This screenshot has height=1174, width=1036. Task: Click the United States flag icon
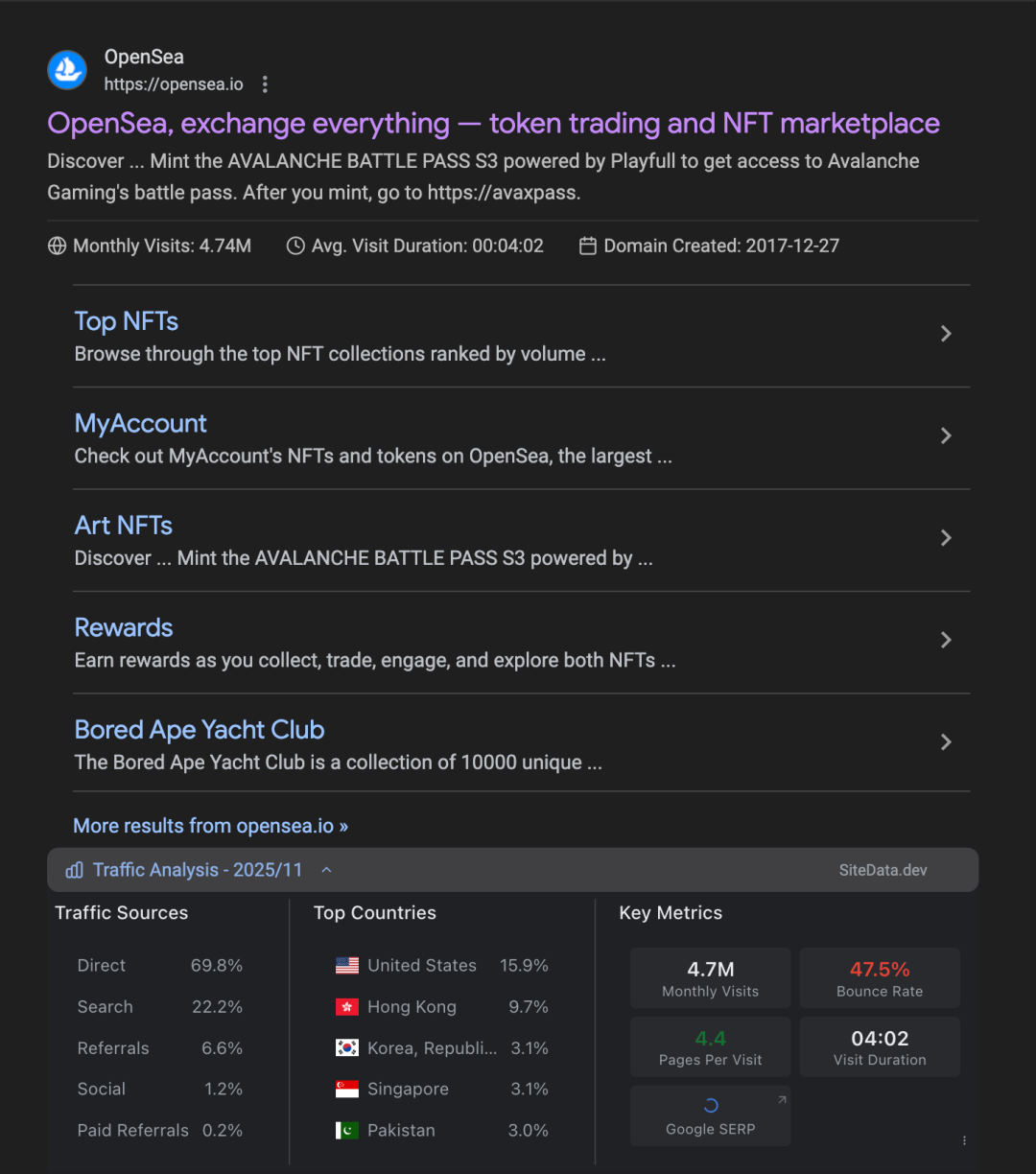(x=347, y=966)
